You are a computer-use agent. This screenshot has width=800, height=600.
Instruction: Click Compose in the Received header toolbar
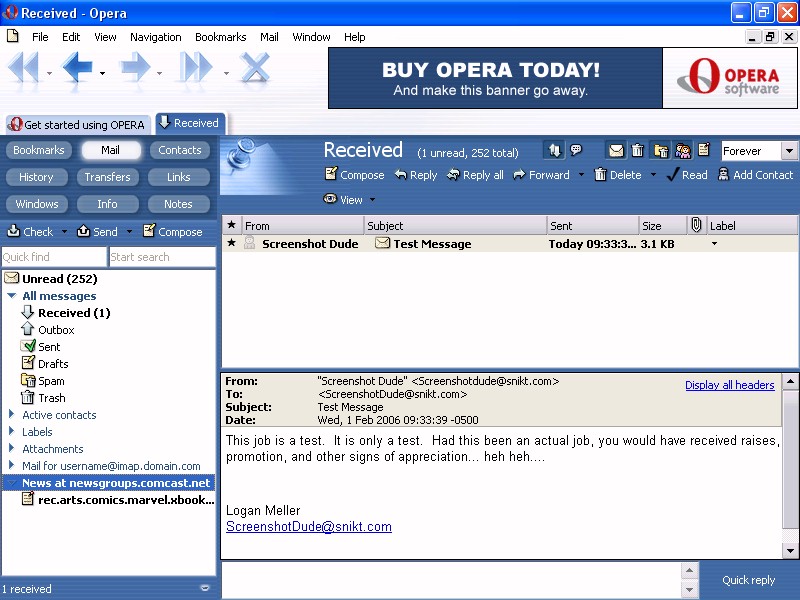pyautogui.click(x=355, y=174)
